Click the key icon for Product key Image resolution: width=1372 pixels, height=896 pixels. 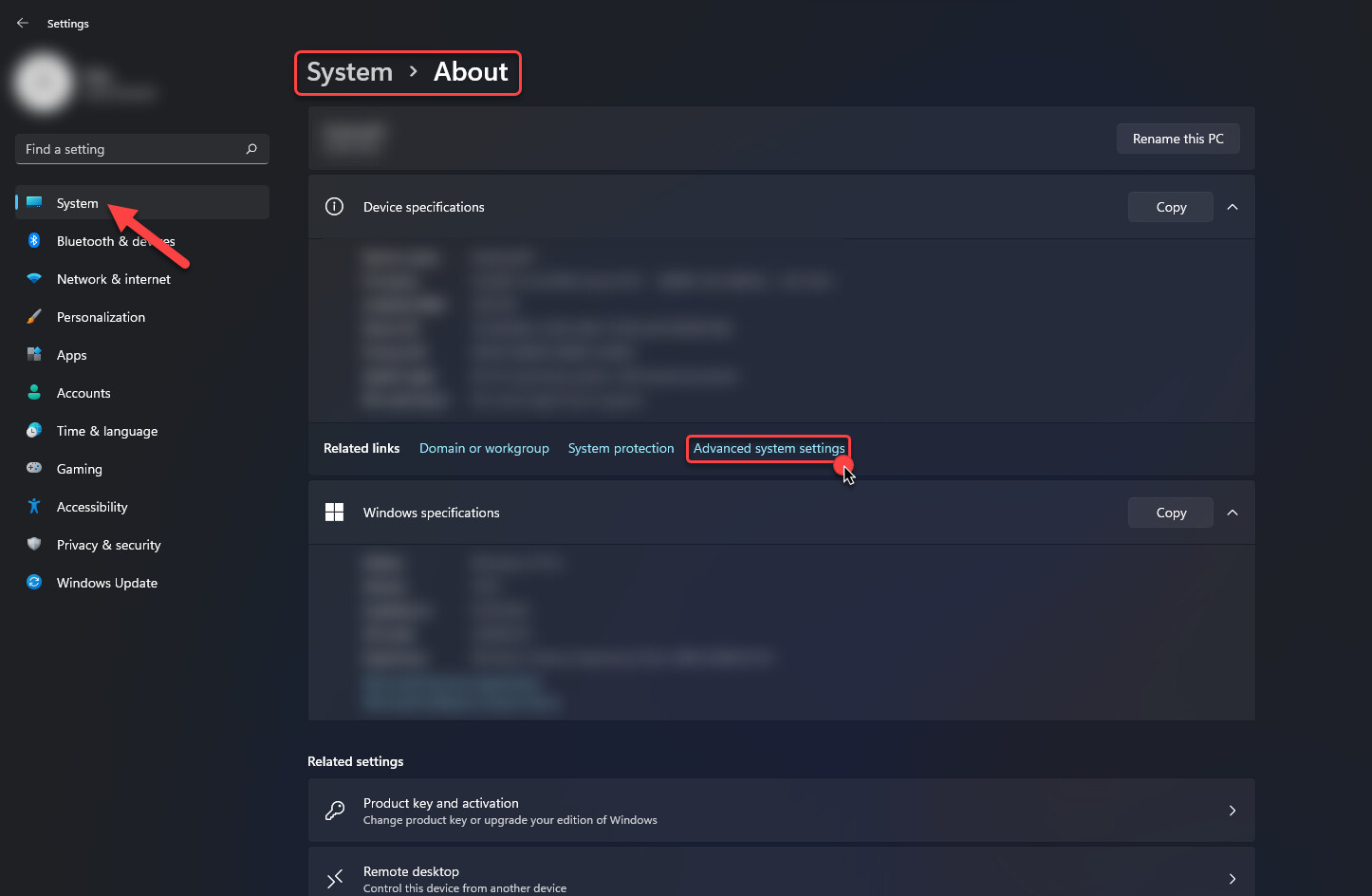tap(334, 811)
